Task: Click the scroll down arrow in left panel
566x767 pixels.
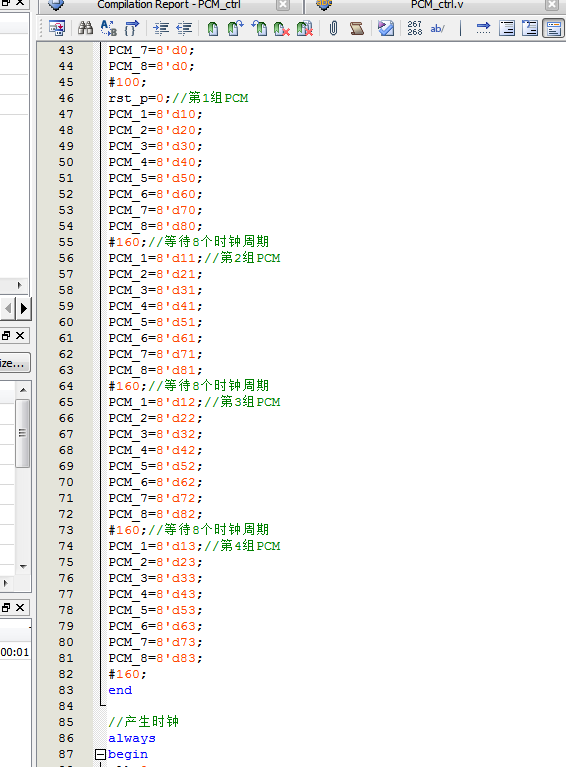Action: tap(23, 566)
